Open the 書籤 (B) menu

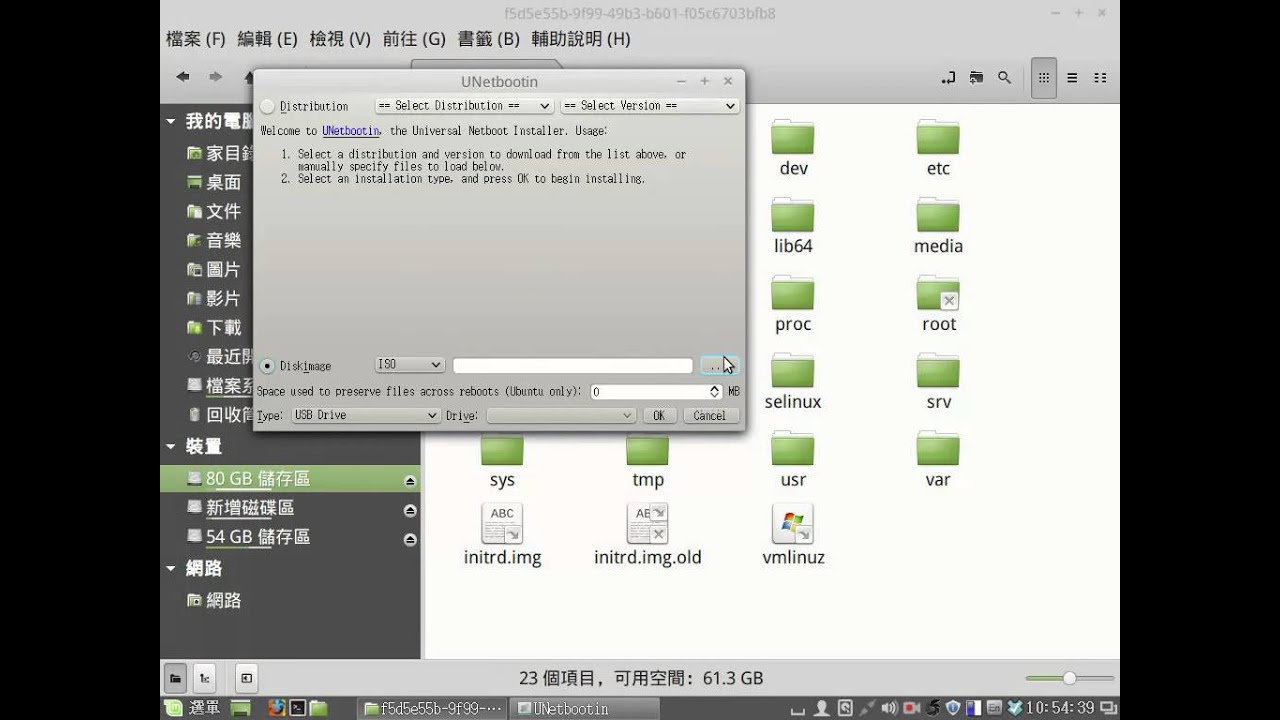(488, 38)
